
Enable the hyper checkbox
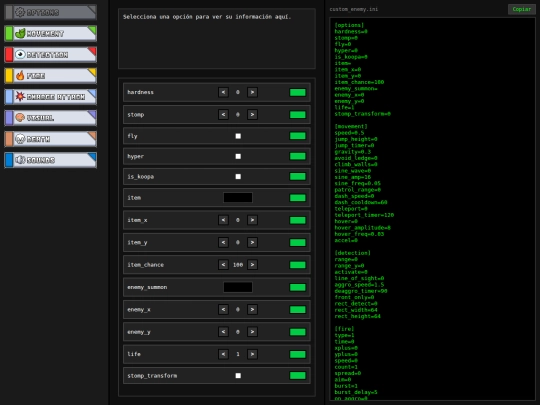[x=238, y=156]
